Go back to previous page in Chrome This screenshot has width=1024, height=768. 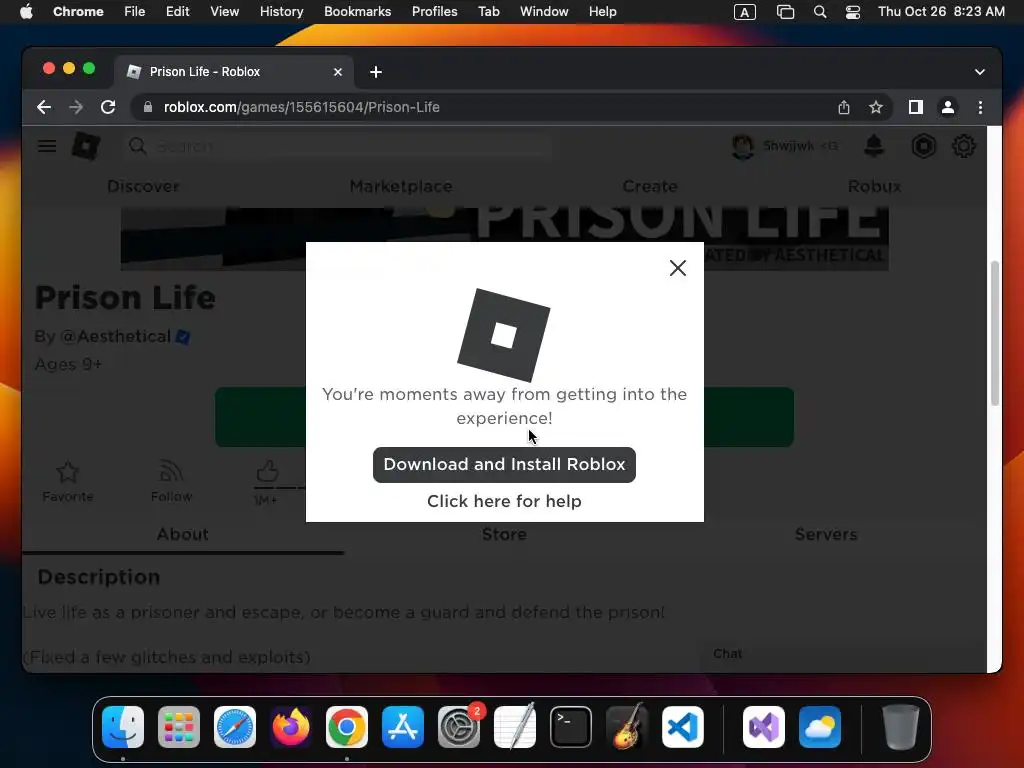(x=44, y=107)
